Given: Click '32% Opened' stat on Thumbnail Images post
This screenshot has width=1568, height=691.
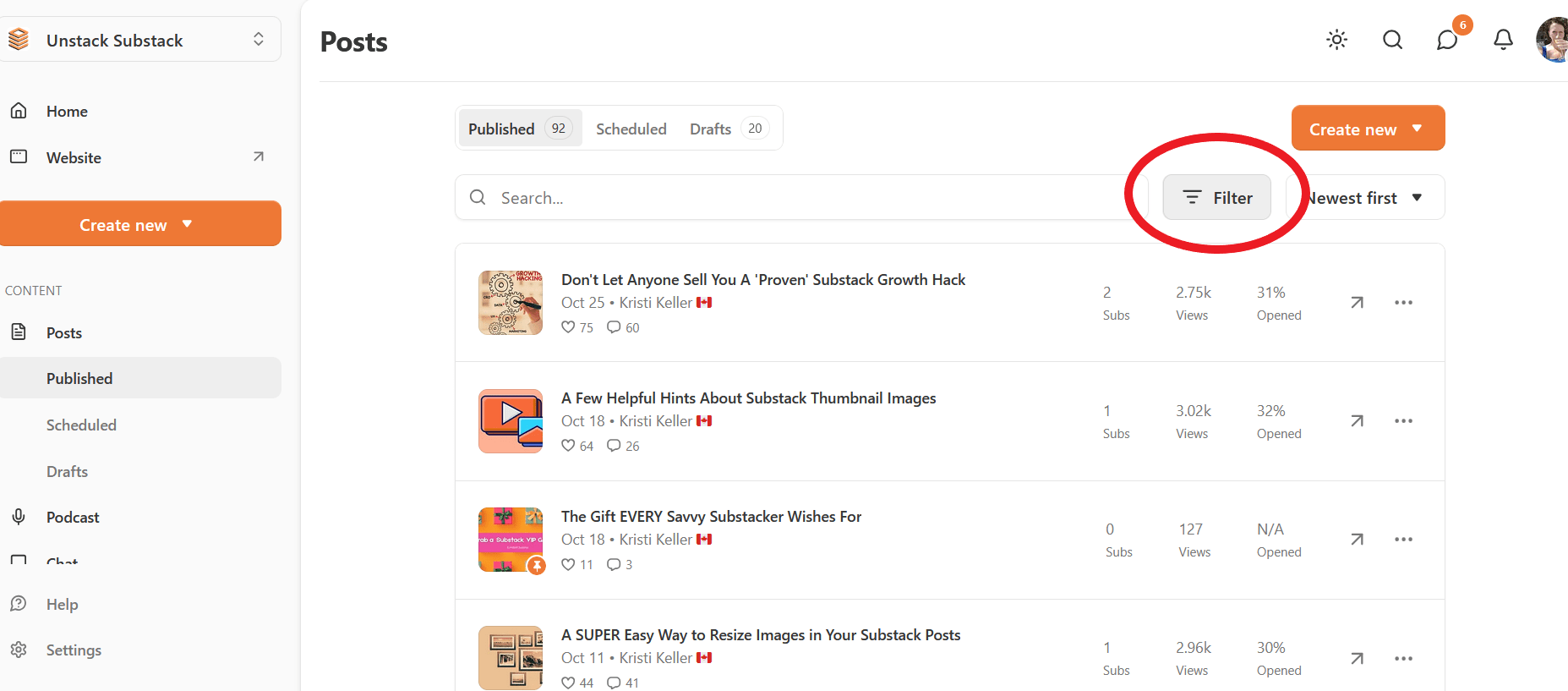Looking at the screenshot, I should [1279, 421].
